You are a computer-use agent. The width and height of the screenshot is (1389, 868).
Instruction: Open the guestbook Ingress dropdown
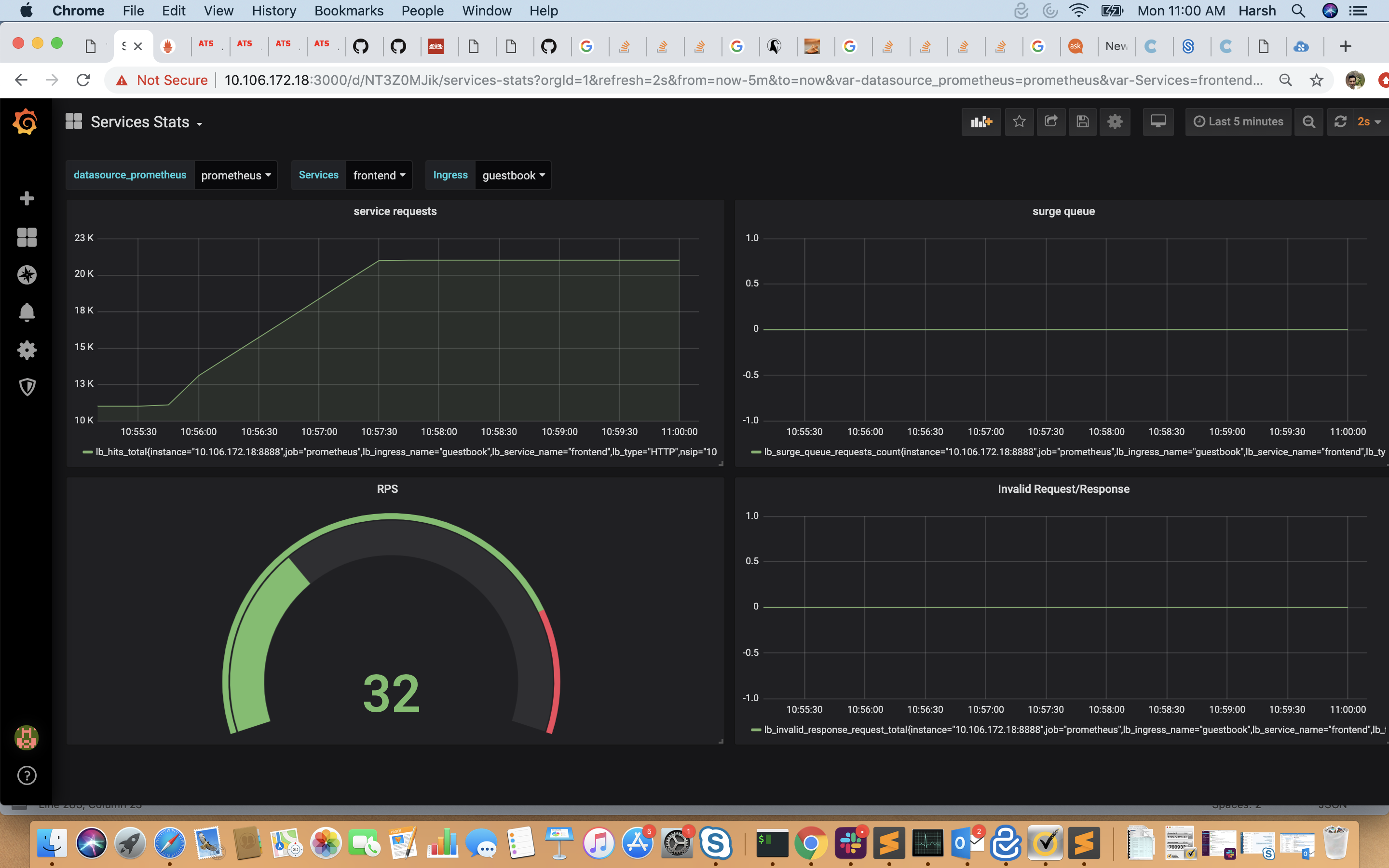point(513,175)
